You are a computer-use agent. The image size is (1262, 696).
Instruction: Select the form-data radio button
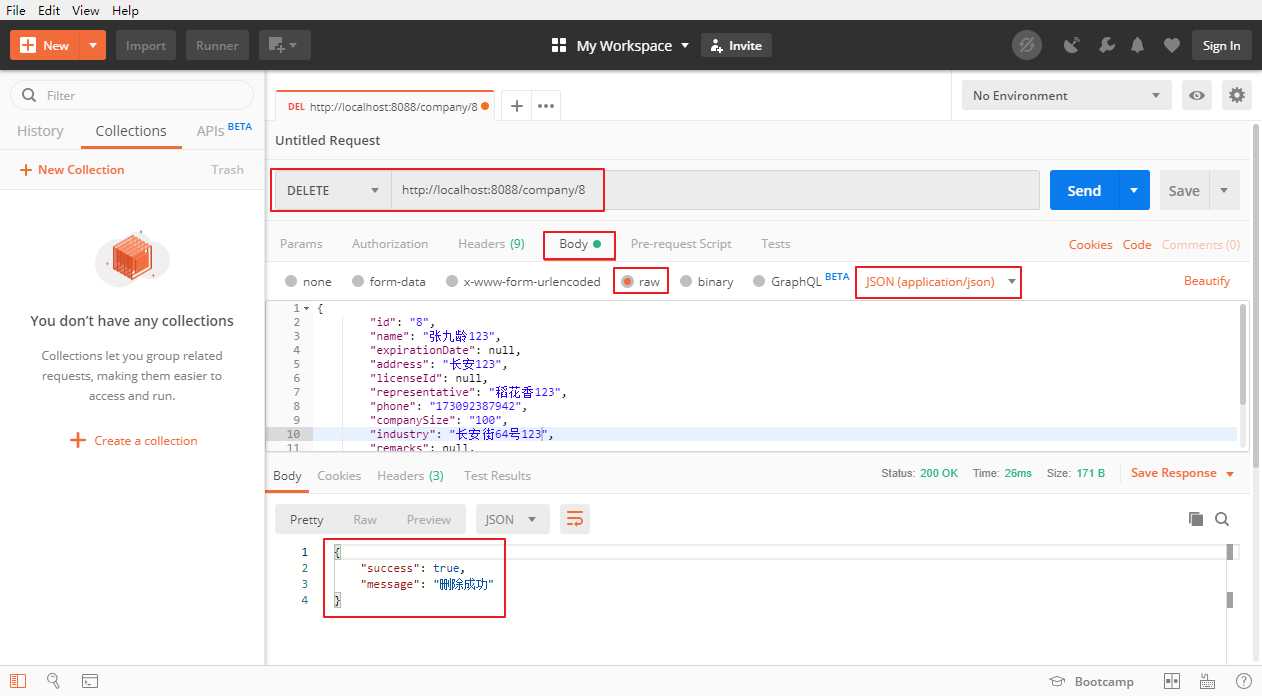(357, 282)
